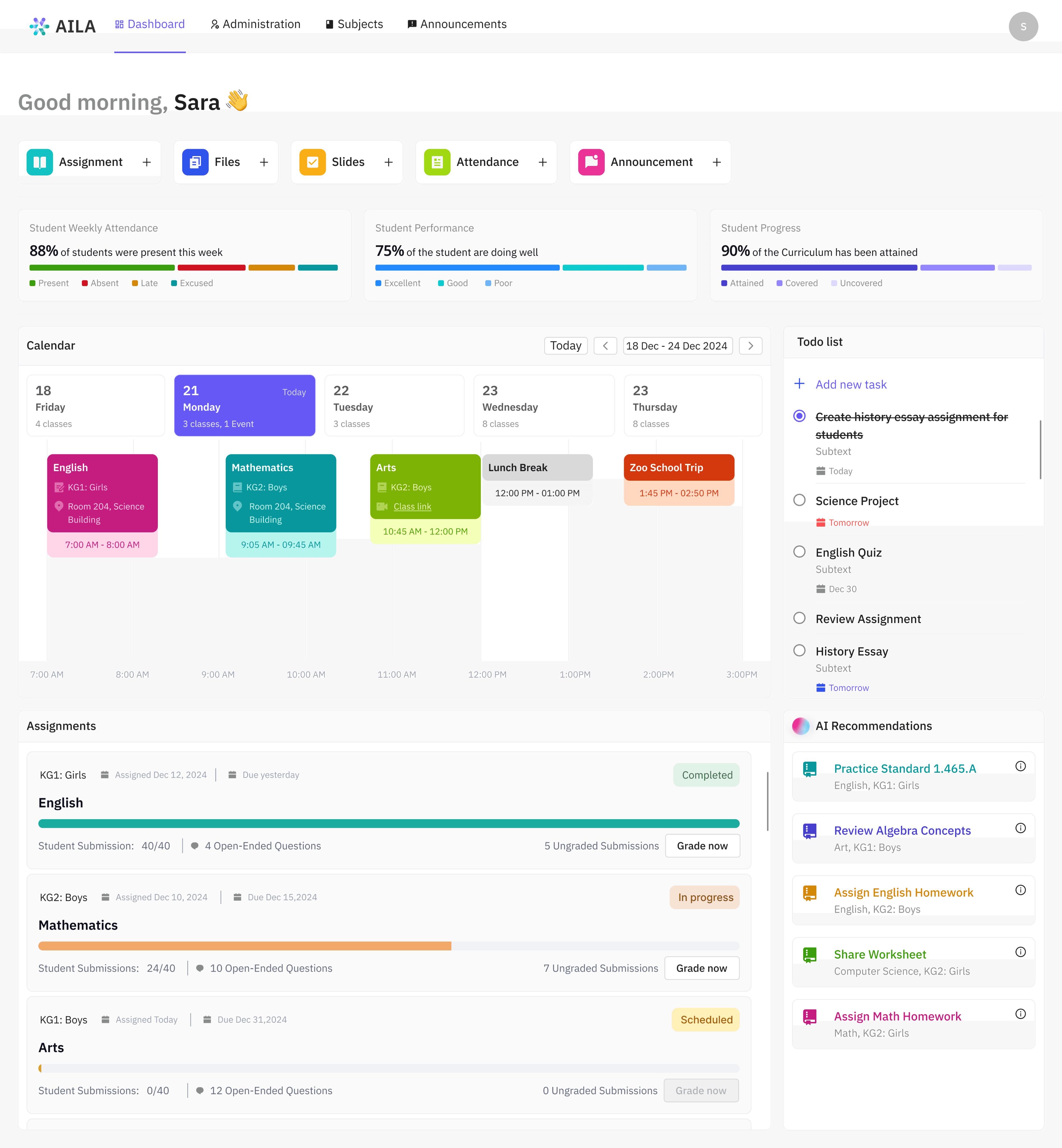Go to next week in calendar

point(750,346)
